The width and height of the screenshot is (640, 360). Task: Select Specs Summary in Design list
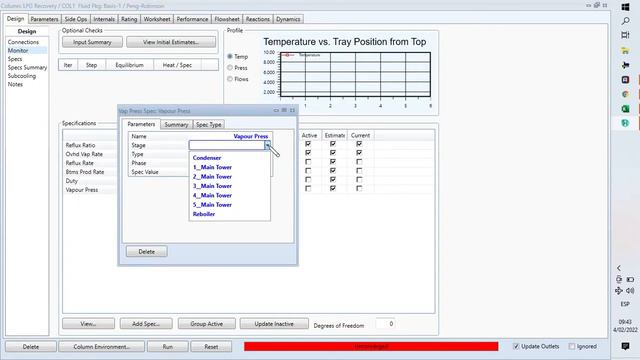pos(27,67)
